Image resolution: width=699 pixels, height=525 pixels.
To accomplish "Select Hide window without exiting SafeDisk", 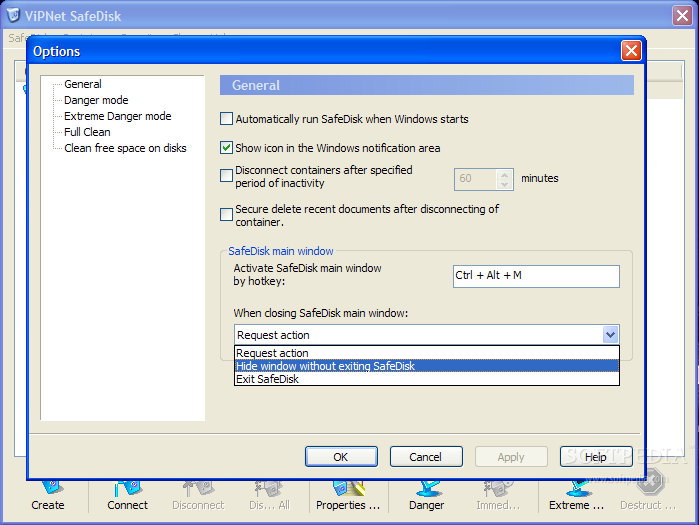I will pos(427,366).
